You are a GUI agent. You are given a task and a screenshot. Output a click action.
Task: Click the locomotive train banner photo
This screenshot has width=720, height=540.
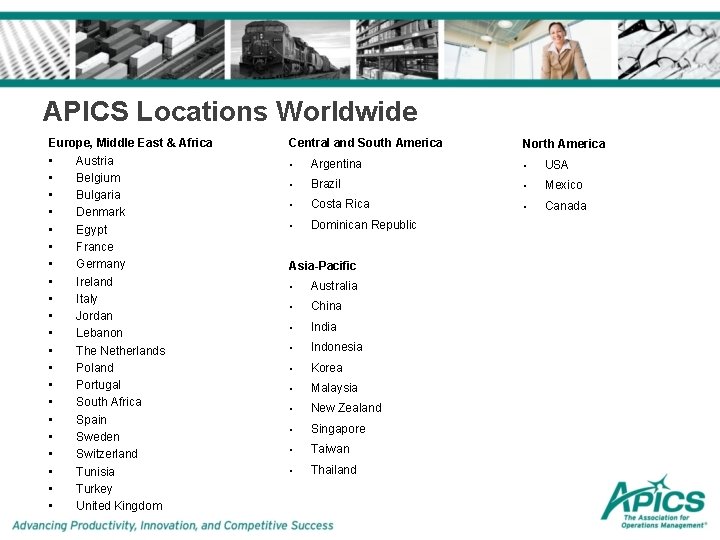pos(290,50)
